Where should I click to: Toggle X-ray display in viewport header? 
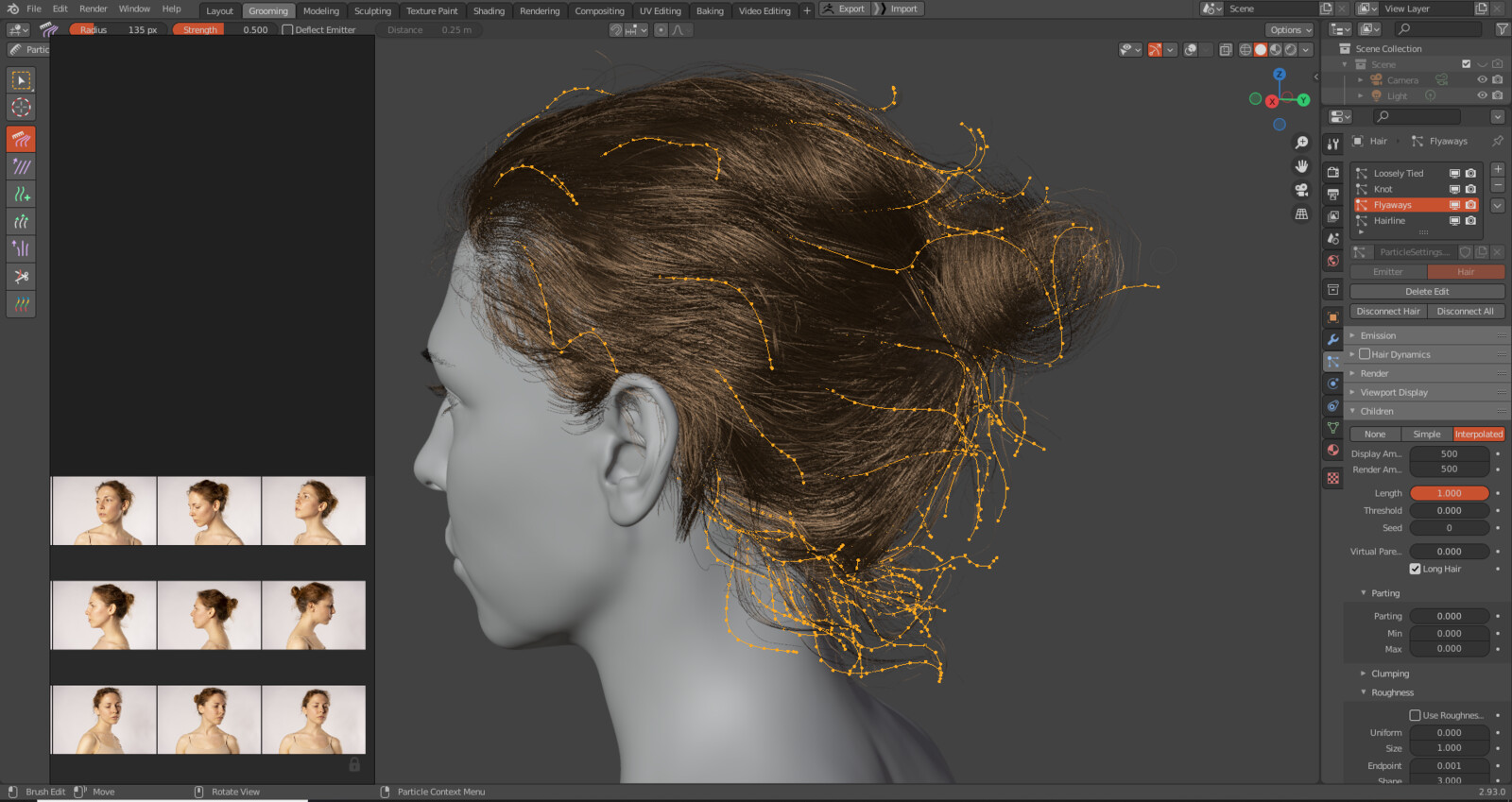(x=1225, y=49)
